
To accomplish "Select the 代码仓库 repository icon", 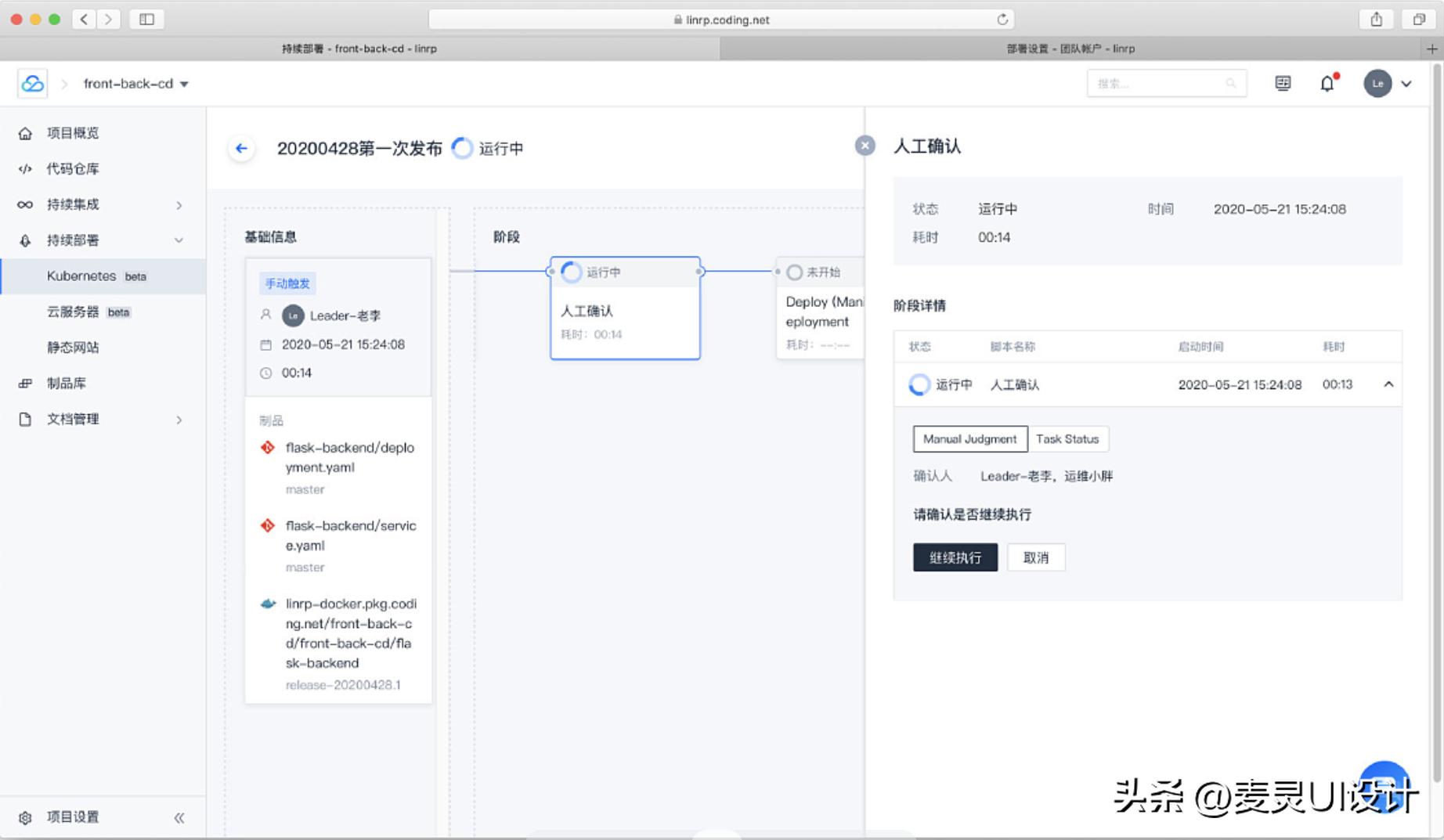I will click(25, 168).
